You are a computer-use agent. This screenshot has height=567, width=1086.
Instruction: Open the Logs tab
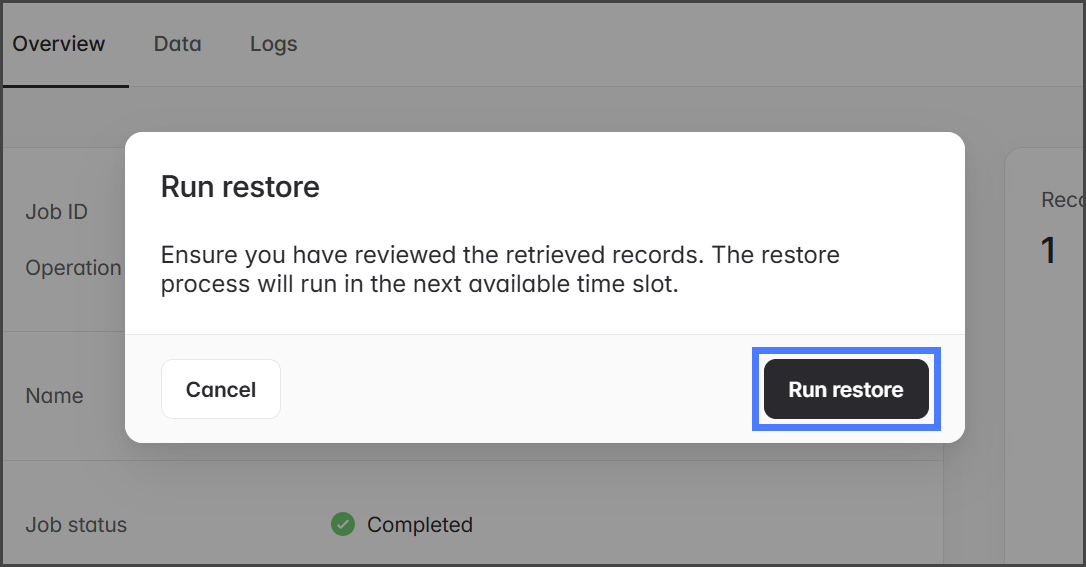[273, 44]
